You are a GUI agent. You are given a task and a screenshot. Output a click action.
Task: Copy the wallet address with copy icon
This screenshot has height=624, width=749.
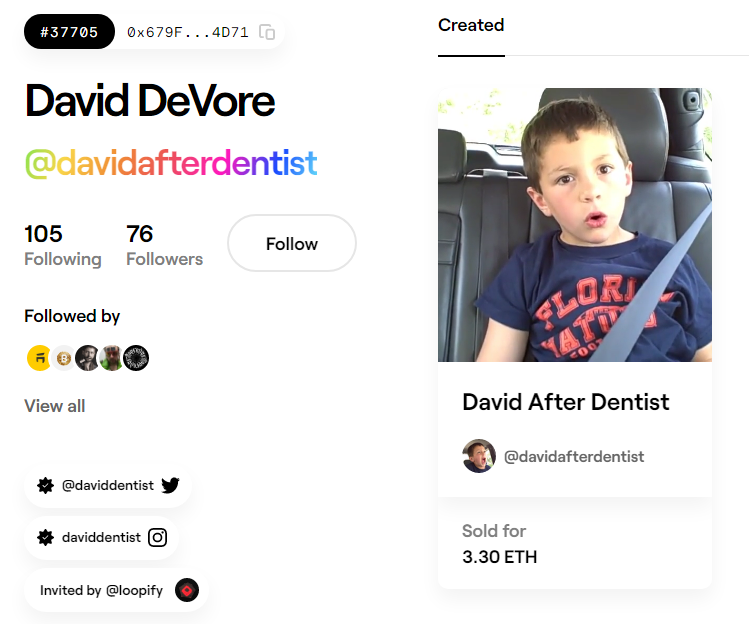267,32
